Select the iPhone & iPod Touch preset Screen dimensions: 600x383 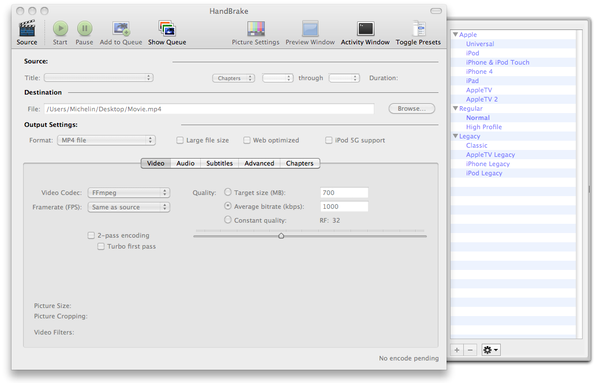coord(497,62)
